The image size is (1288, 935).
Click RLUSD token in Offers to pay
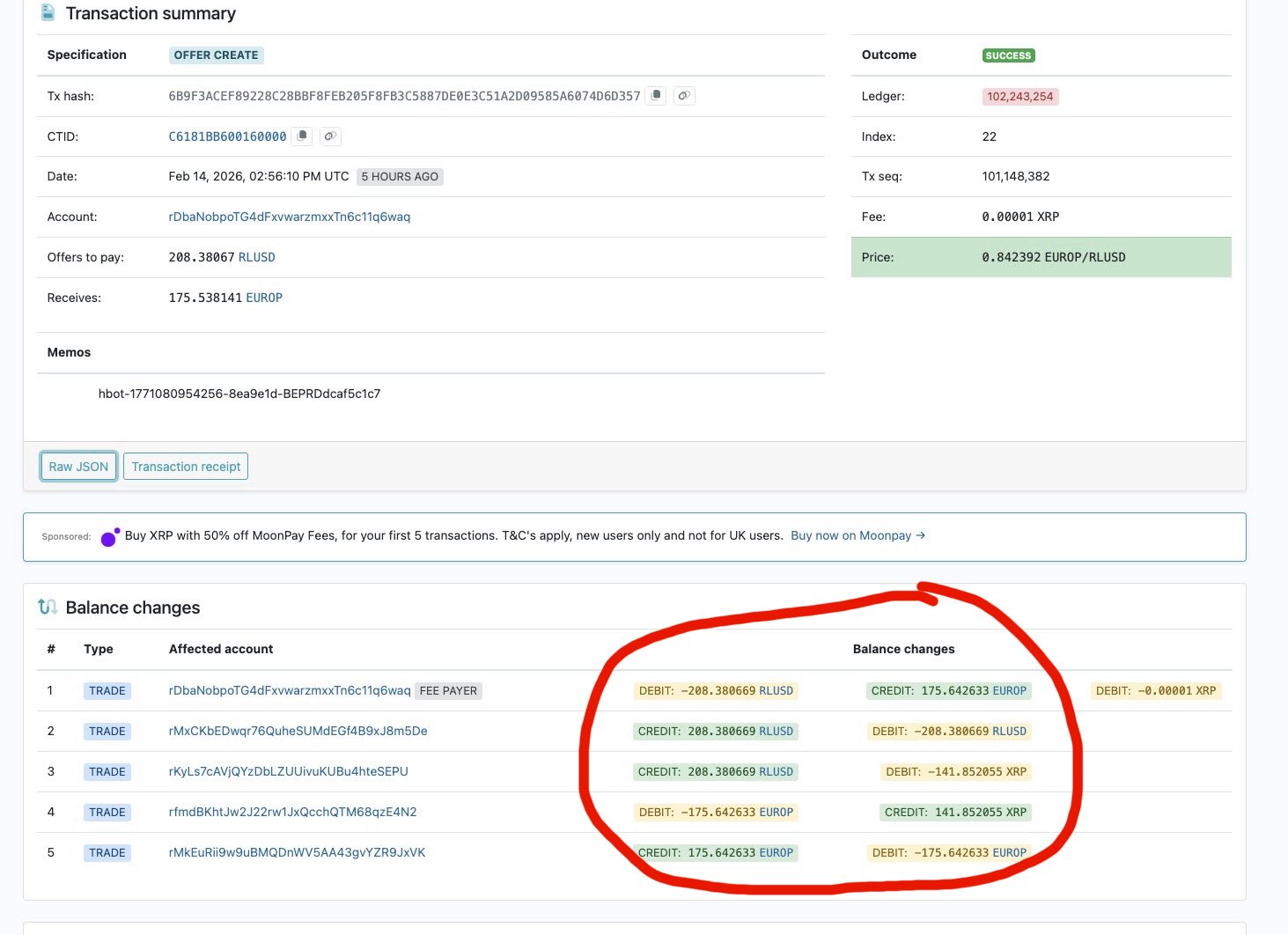[257, 257]
